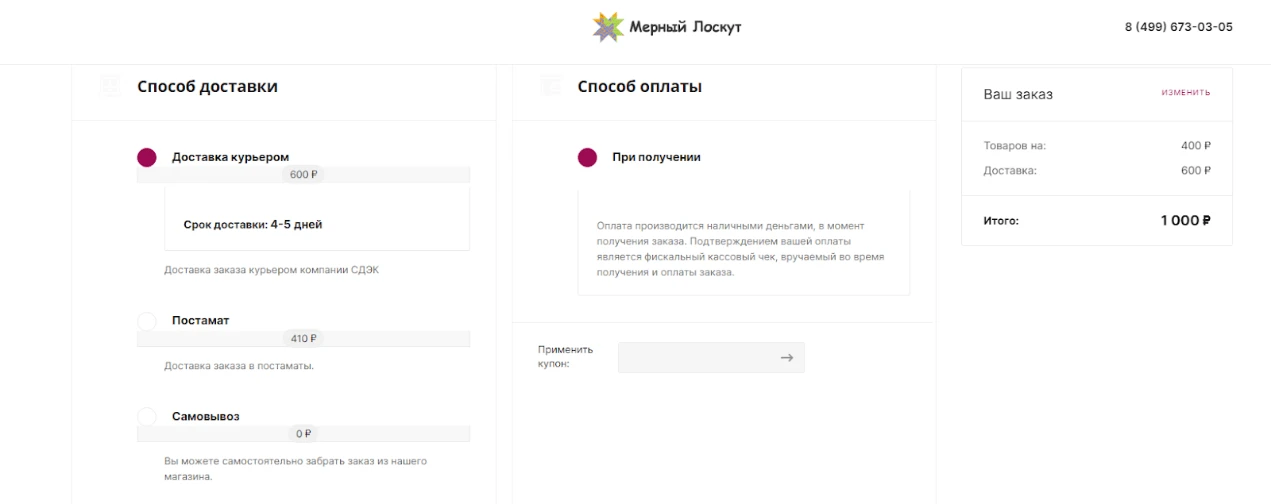The width and height of the screenshot is (1271, 504).
Task: Click the Постамат option label
Action: tap(200, 321)
